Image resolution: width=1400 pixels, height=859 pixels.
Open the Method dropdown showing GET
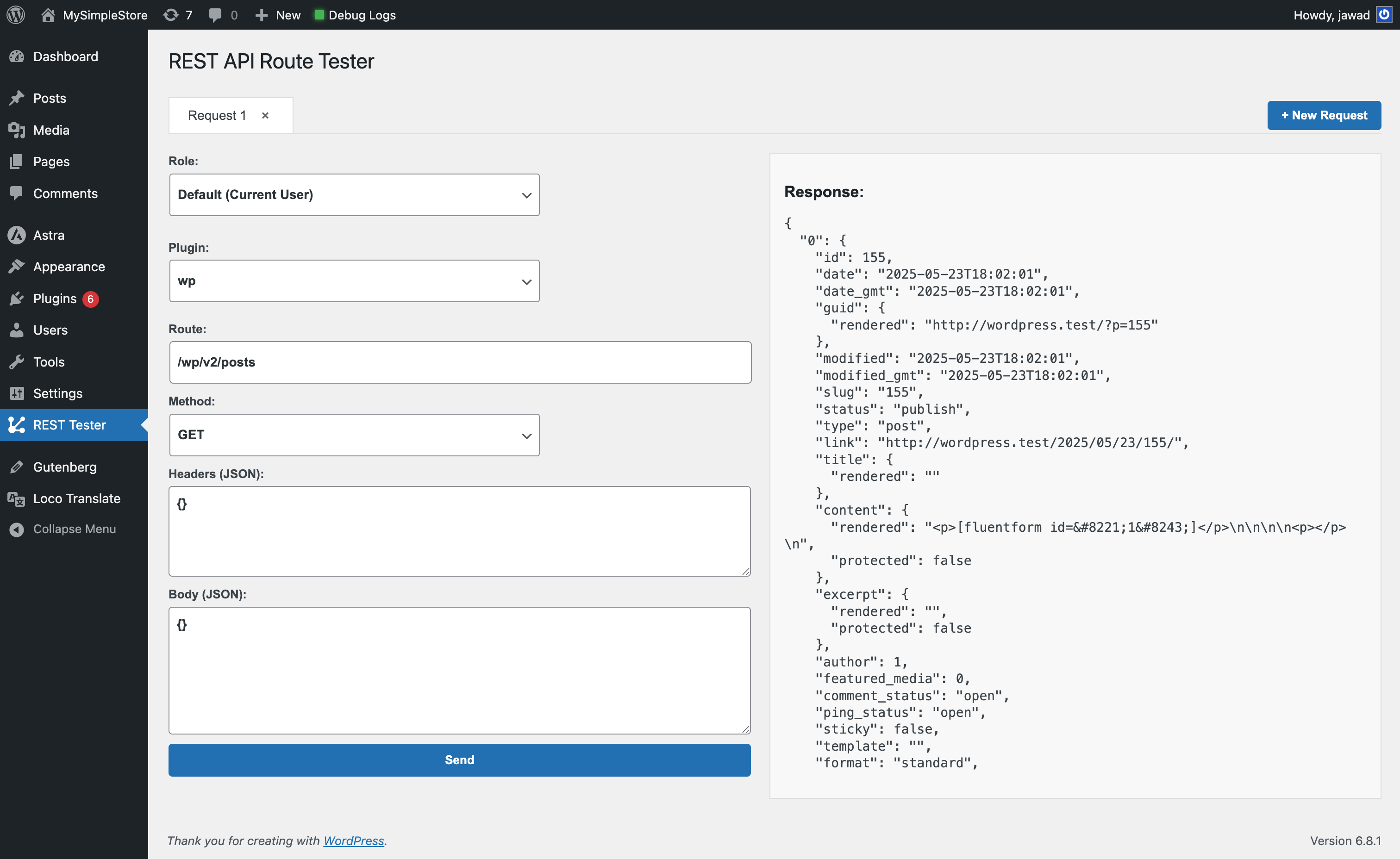[354, 435]
